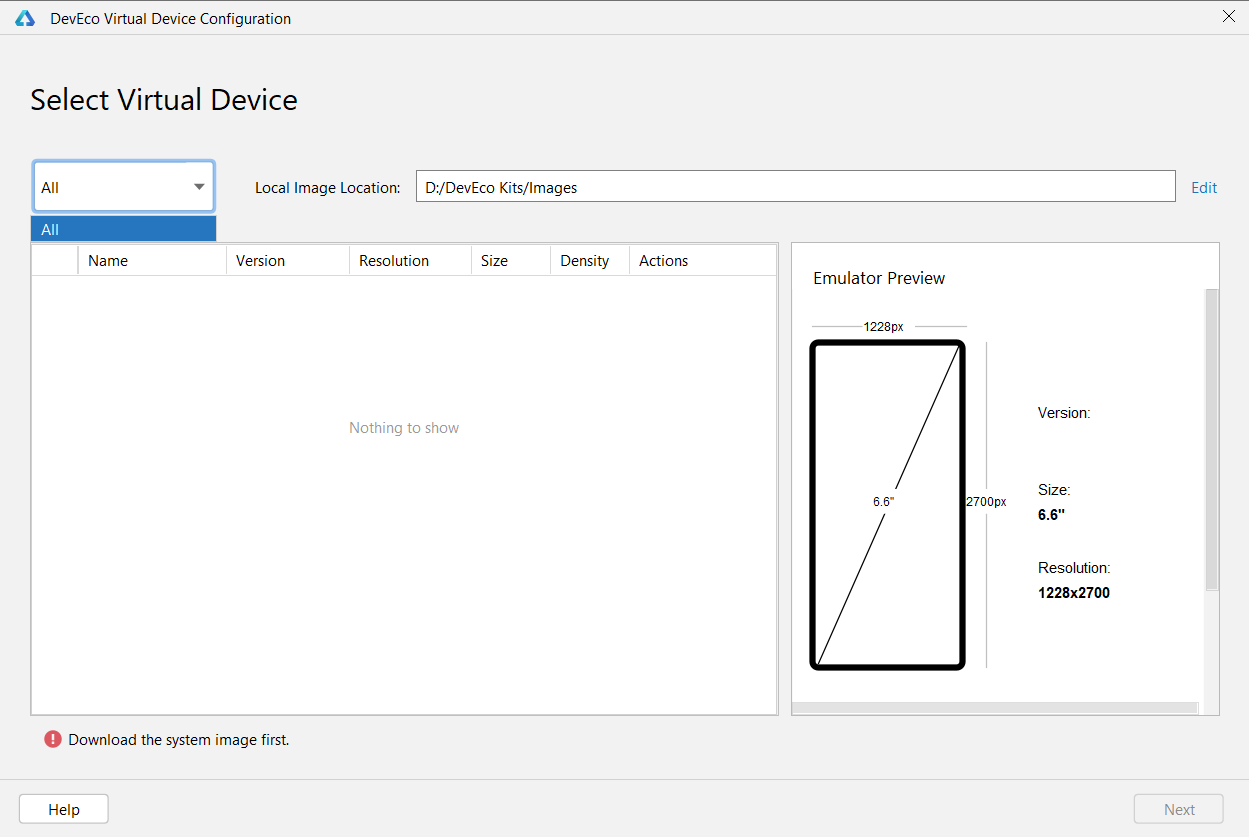Click the Edit link for image location
This screenshot has width=1249, height=837.
1204,187
